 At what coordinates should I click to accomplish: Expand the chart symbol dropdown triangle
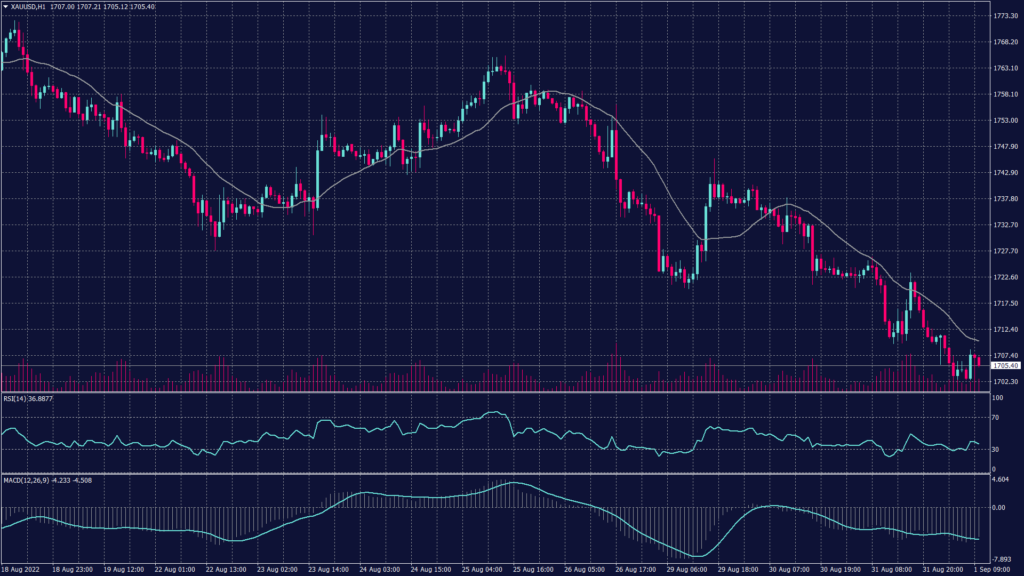[6, 7]
